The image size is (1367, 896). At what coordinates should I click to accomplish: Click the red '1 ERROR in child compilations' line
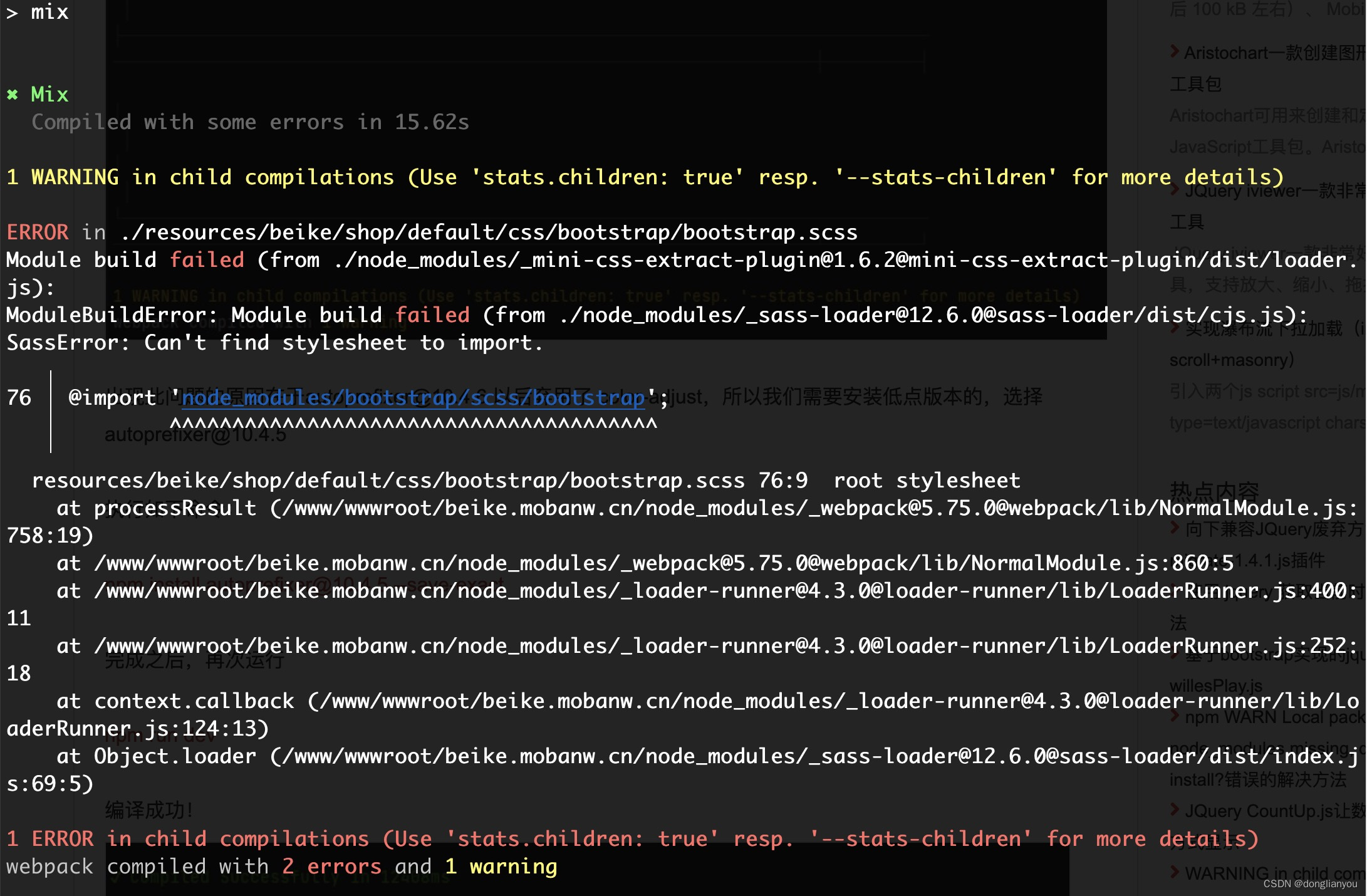(x=633, y=839)
